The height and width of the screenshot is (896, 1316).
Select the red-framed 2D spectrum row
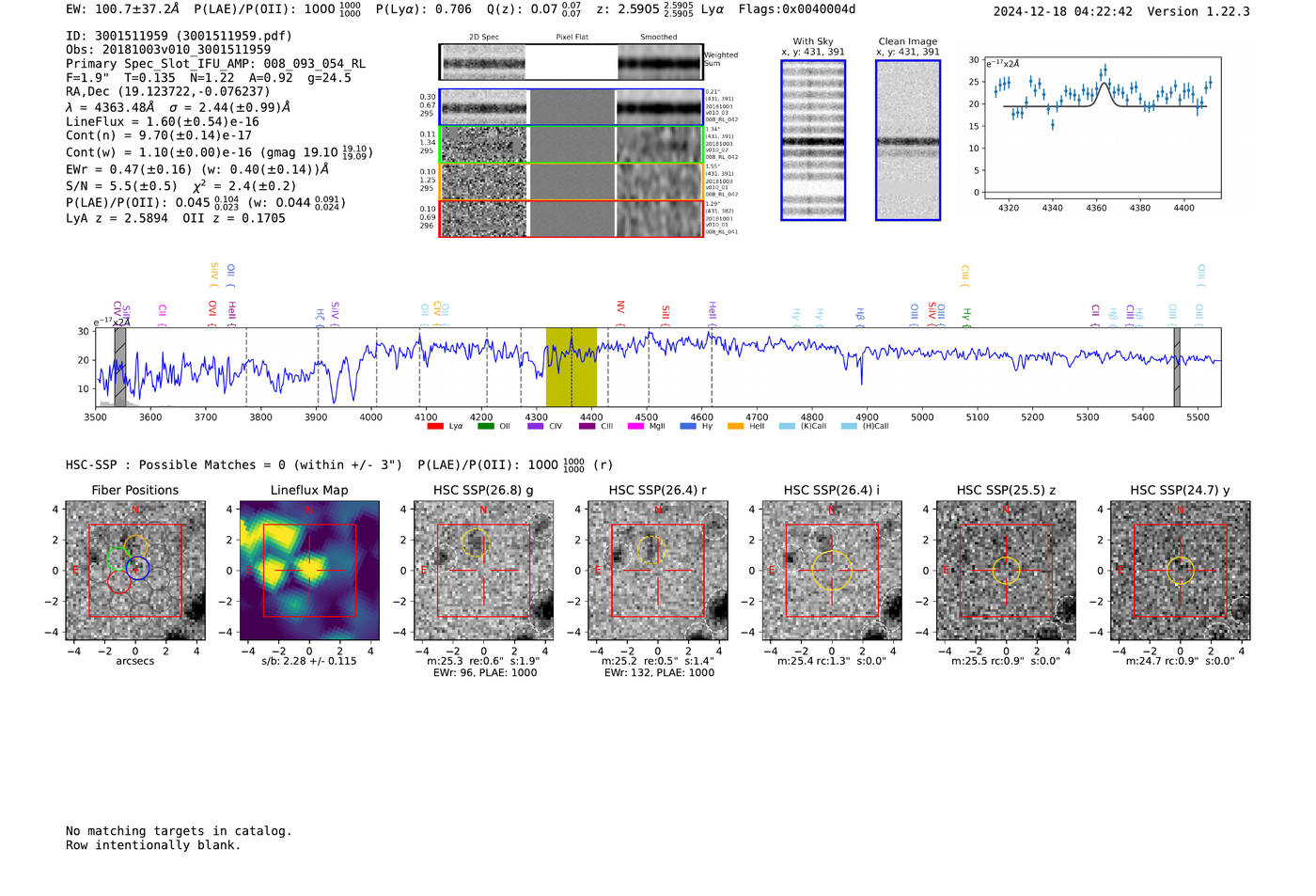click(x=572, y=219)
